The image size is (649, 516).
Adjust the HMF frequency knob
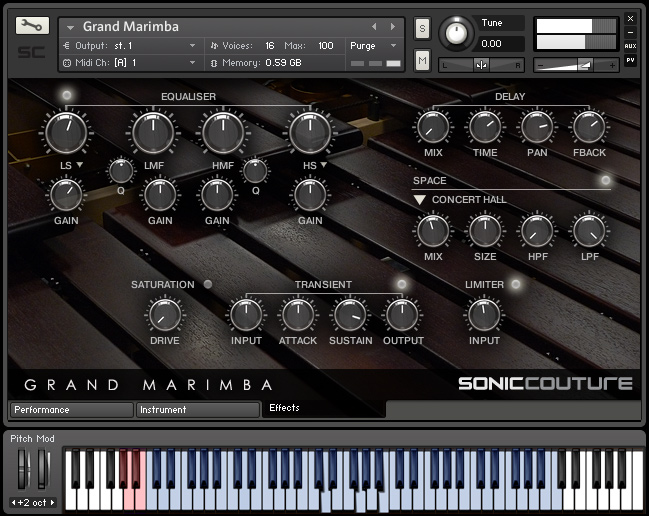pyautogui.click(x=223, y=132)
